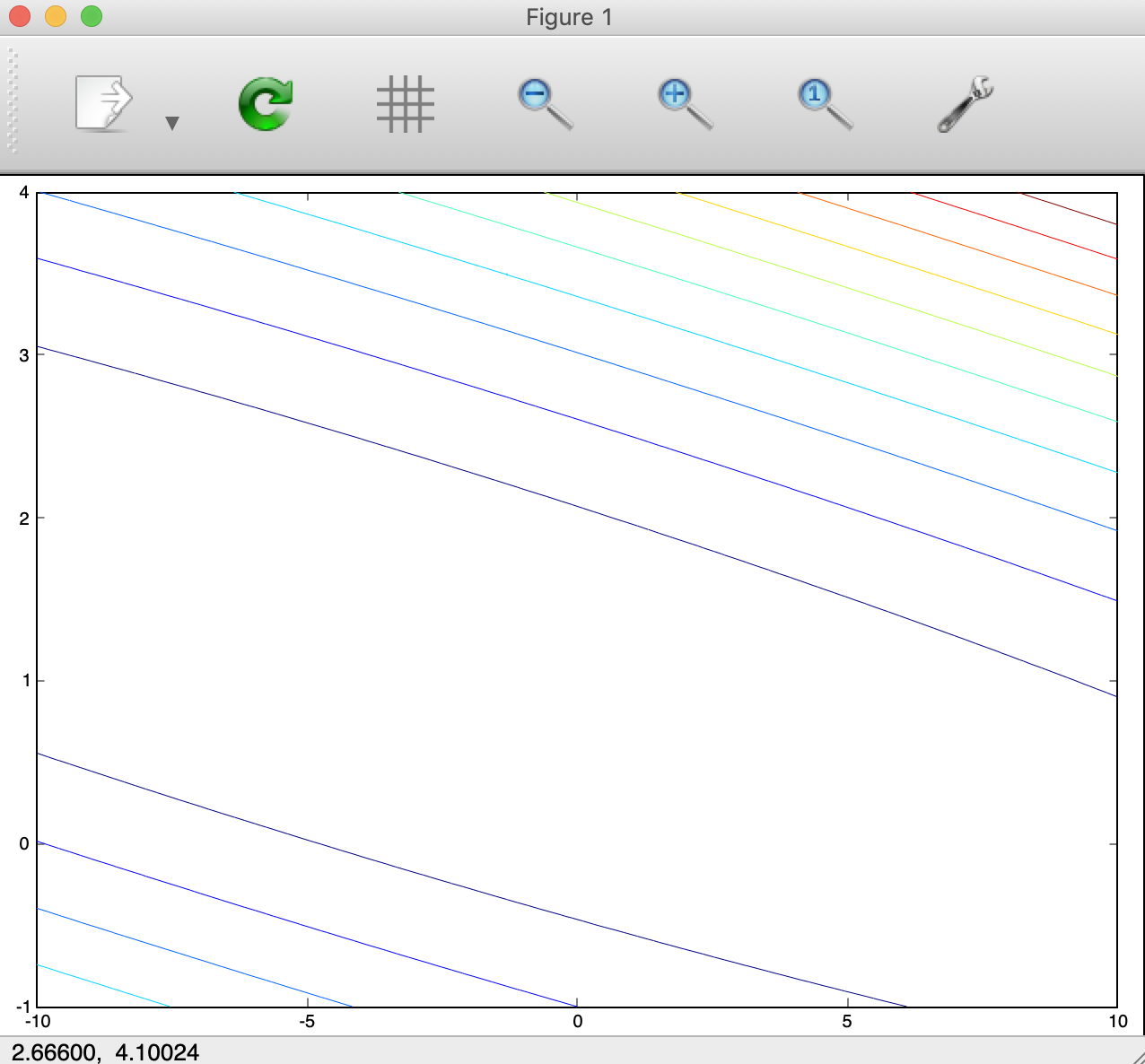Click the mouse coordinates status text
Screen dimensions: 1145x1064
tap(105, 1052)
